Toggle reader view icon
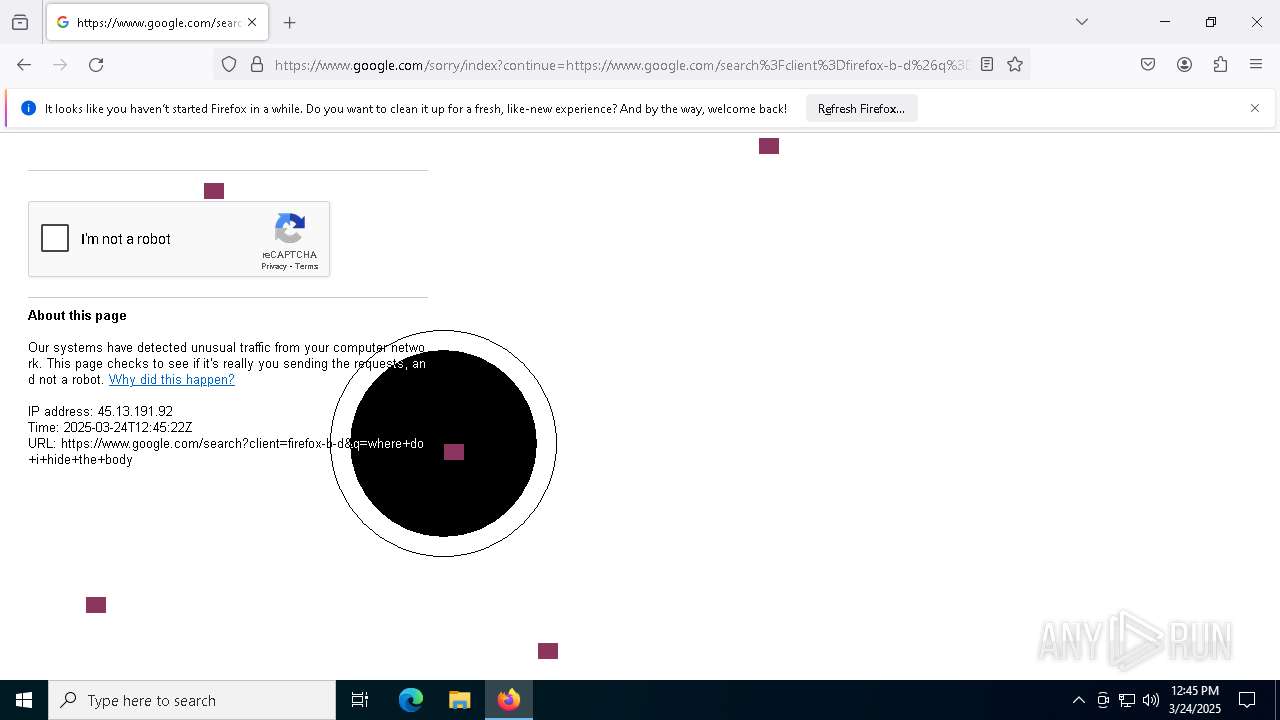This screenshot has height=720, width=1280. 987,65
